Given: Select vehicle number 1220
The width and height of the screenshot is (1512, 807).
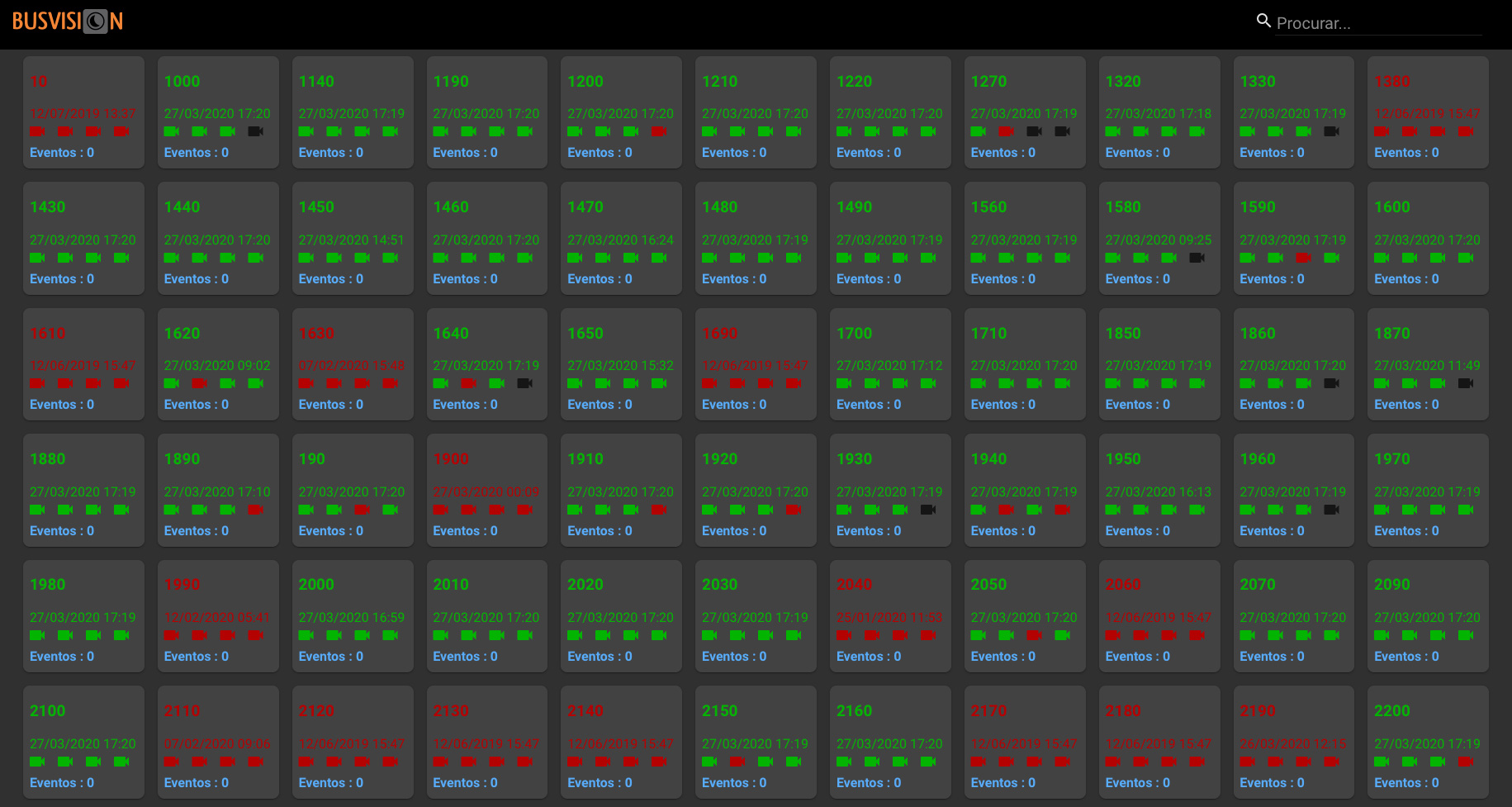Looking at the screenshot, I should [855, 82].
